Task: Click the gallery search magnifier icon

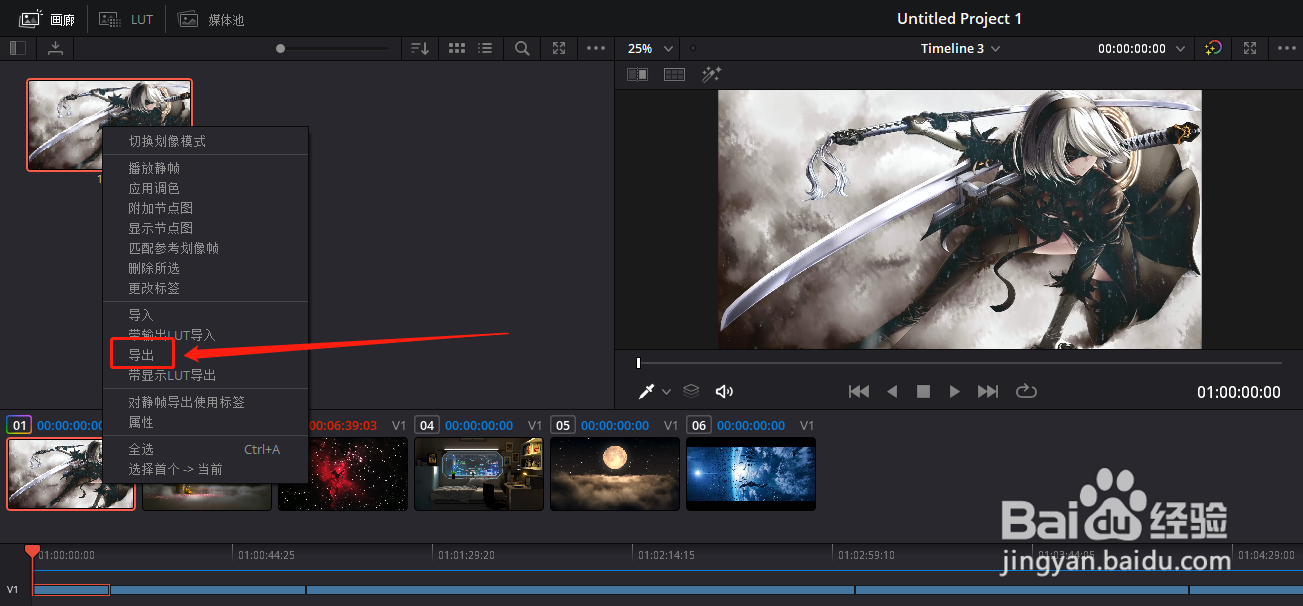Action: 522,48
